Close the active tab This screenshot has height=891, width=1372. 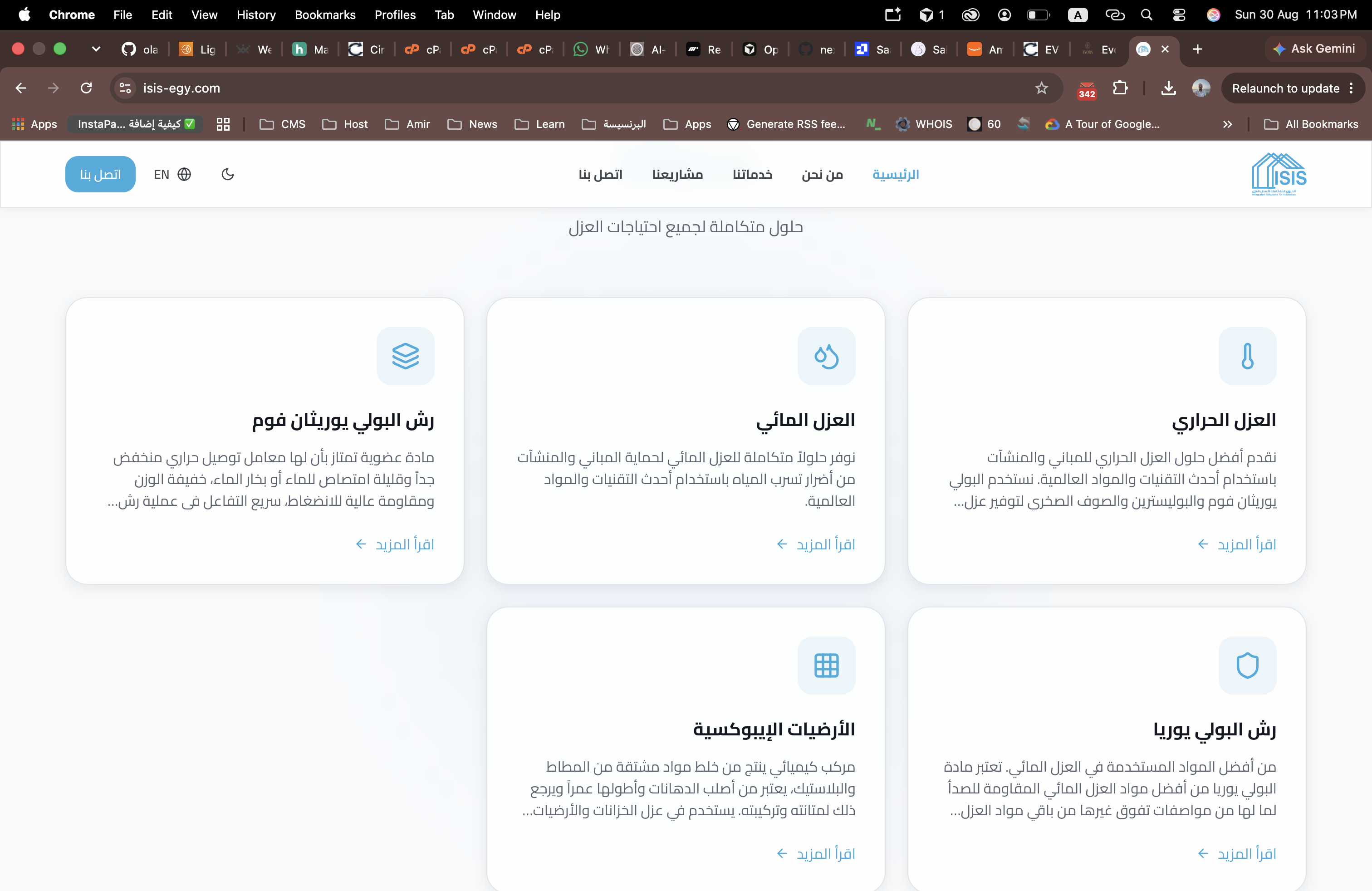click(1165, 49)
